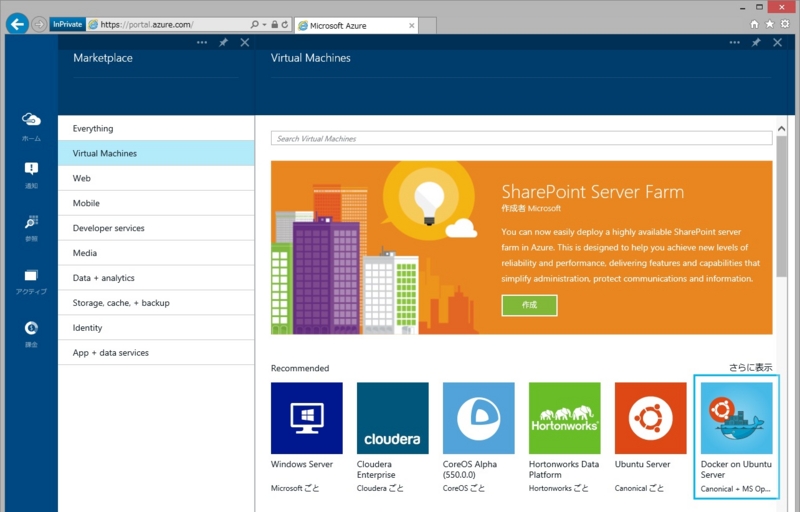Click the address bar search magnifier

(254, 24)
